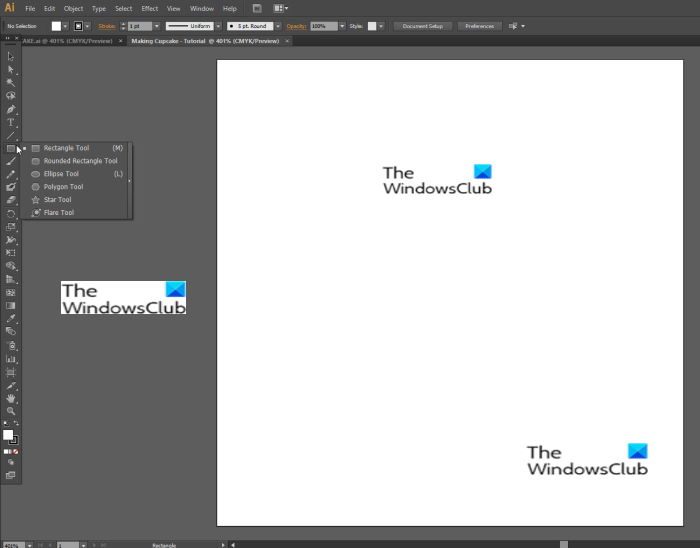
Task: Open the Window menu
Action: pyautogui.click(x=202, y=8)
